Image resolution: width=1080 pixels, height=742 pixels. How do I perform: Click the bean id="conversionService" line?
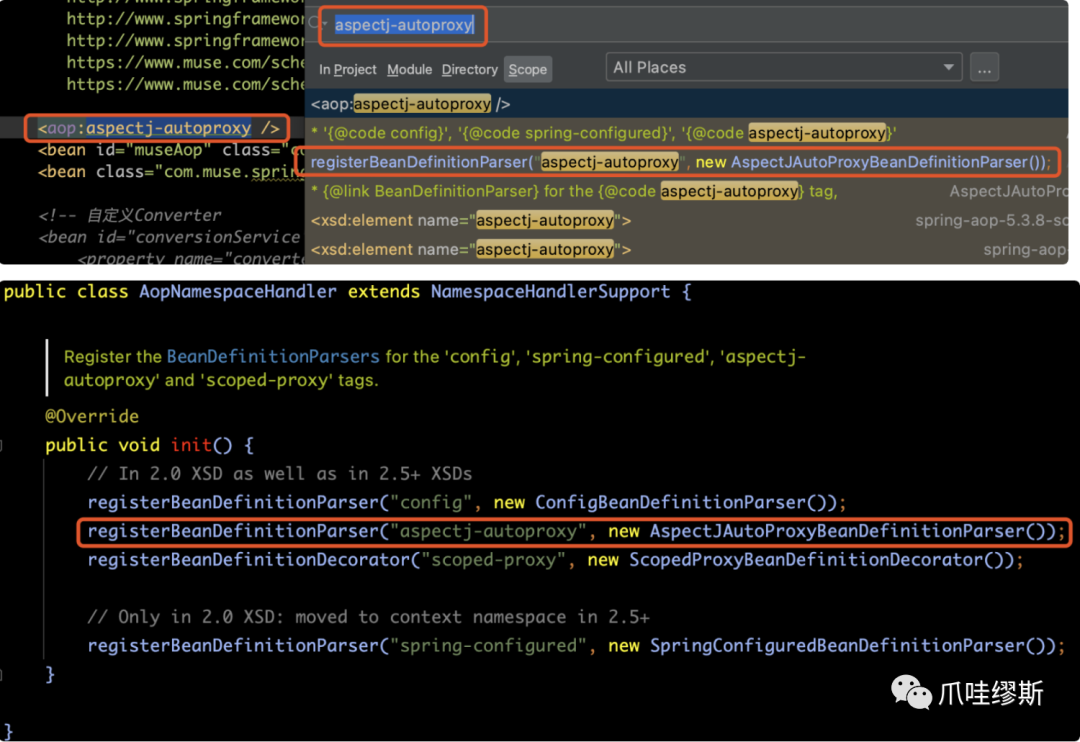point(169,238)
